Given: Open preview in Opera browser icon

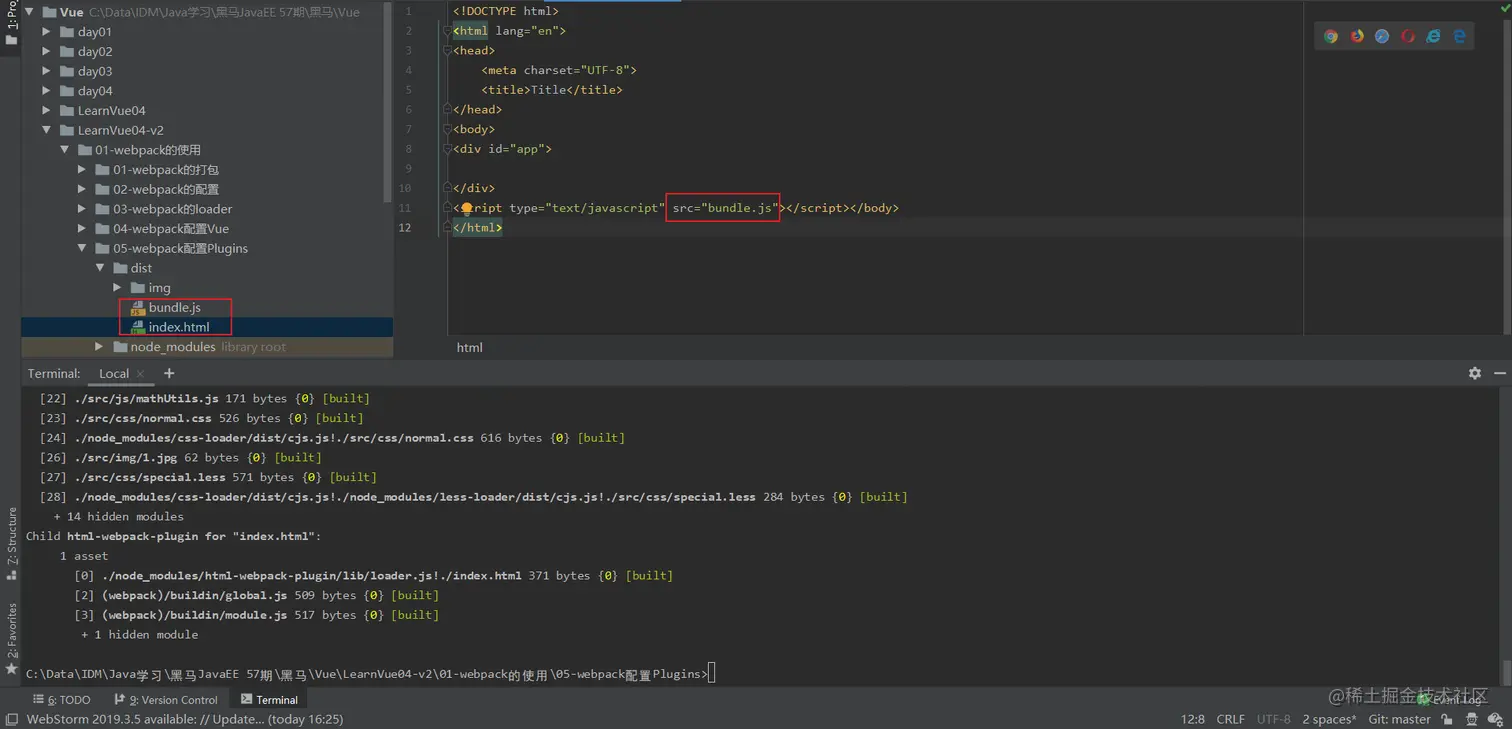Looking at the screenshot, I should [1408, 36].
